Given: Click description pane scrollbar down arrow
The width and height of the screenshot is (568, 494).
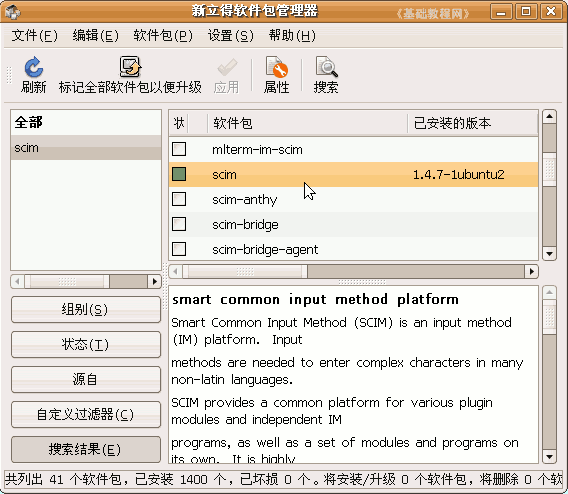Looking at the screenshot, I should (x=549, y=457).
